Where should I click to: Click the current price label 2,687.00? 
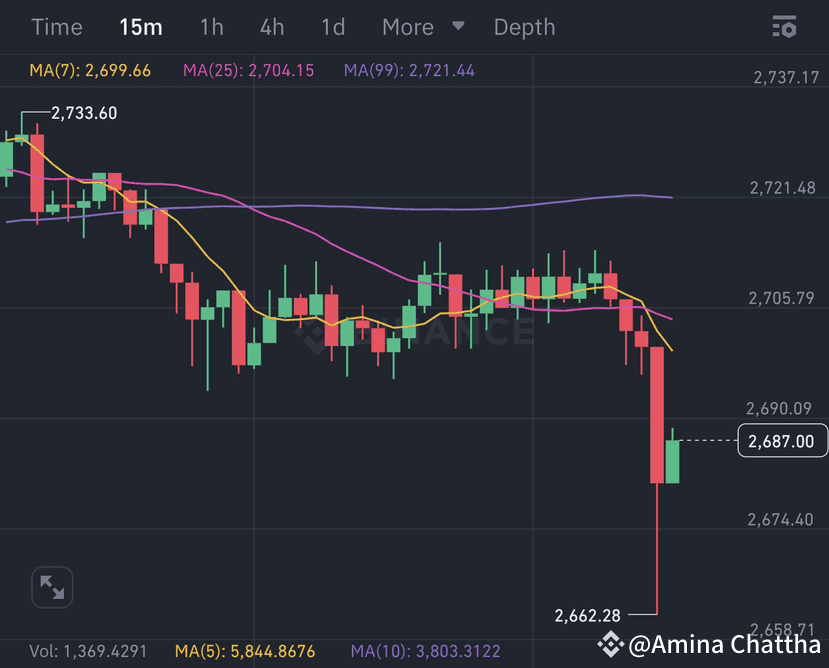[x=782, y=440]
